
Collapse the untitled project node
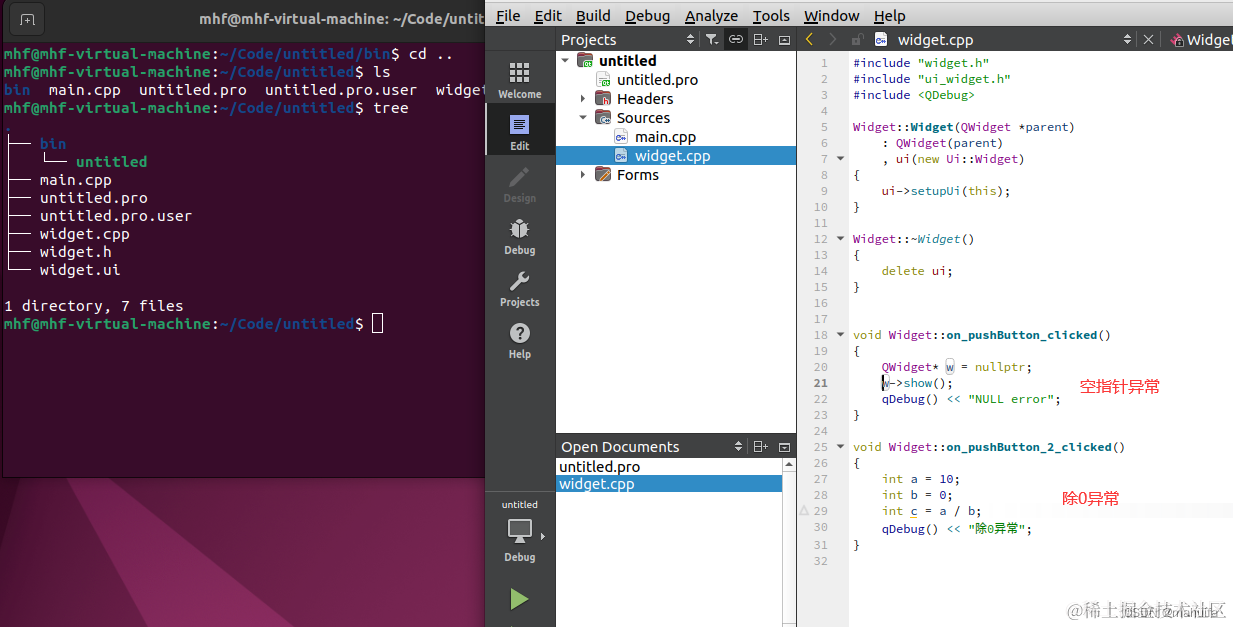coord(565,61)
